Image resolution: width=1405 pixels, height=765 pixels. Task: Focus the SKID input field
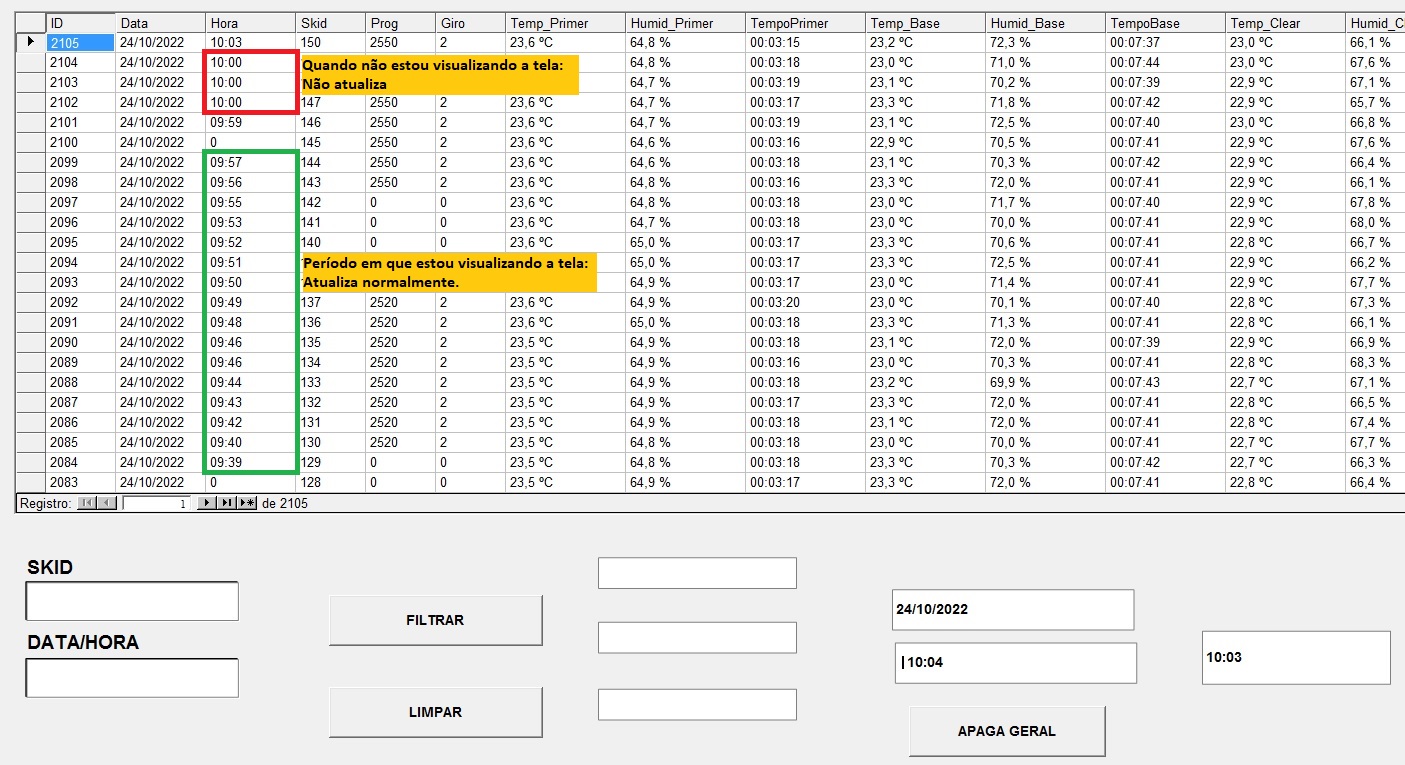[132, 601]
